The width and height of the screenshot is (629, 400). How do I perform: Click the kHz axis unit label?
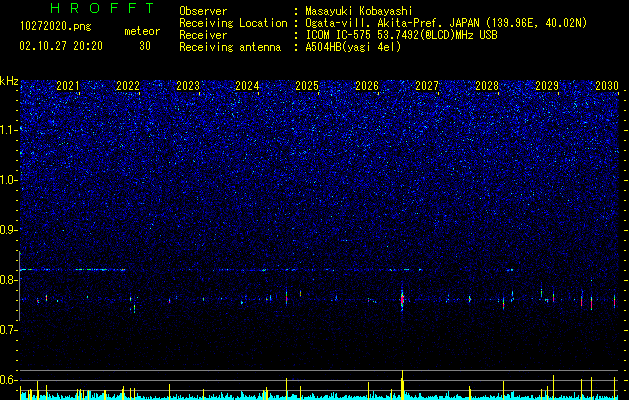click(9, 81)
